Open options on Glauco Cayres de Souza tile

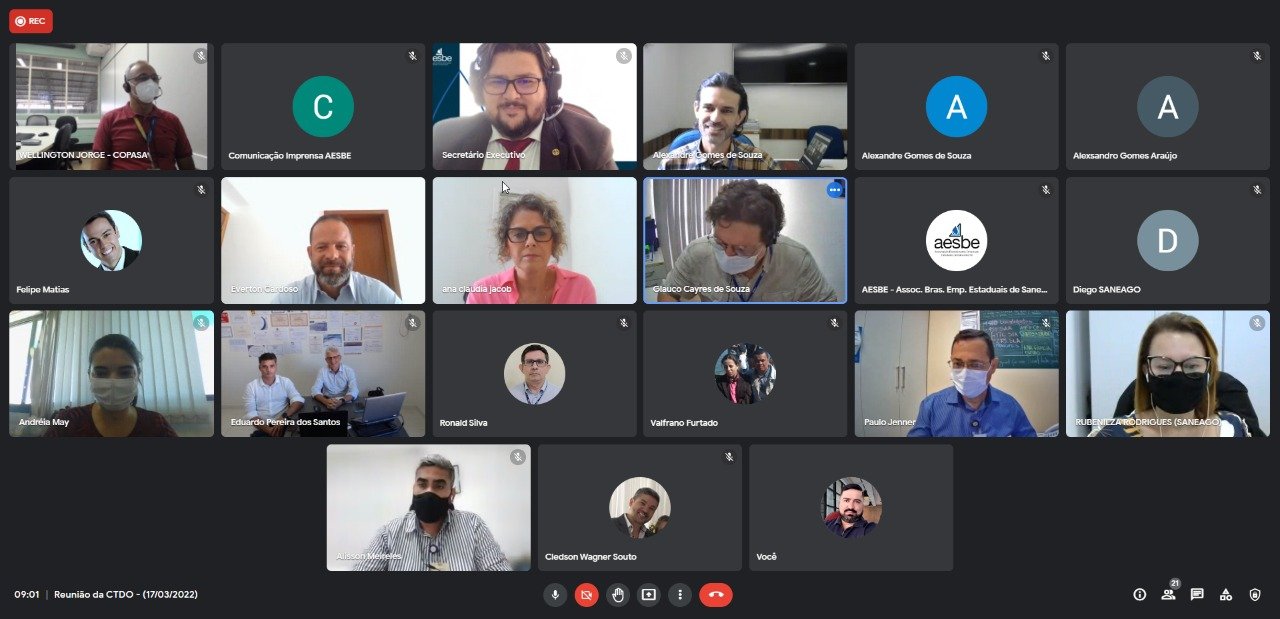pyautogui.click(x=834, y=190)
